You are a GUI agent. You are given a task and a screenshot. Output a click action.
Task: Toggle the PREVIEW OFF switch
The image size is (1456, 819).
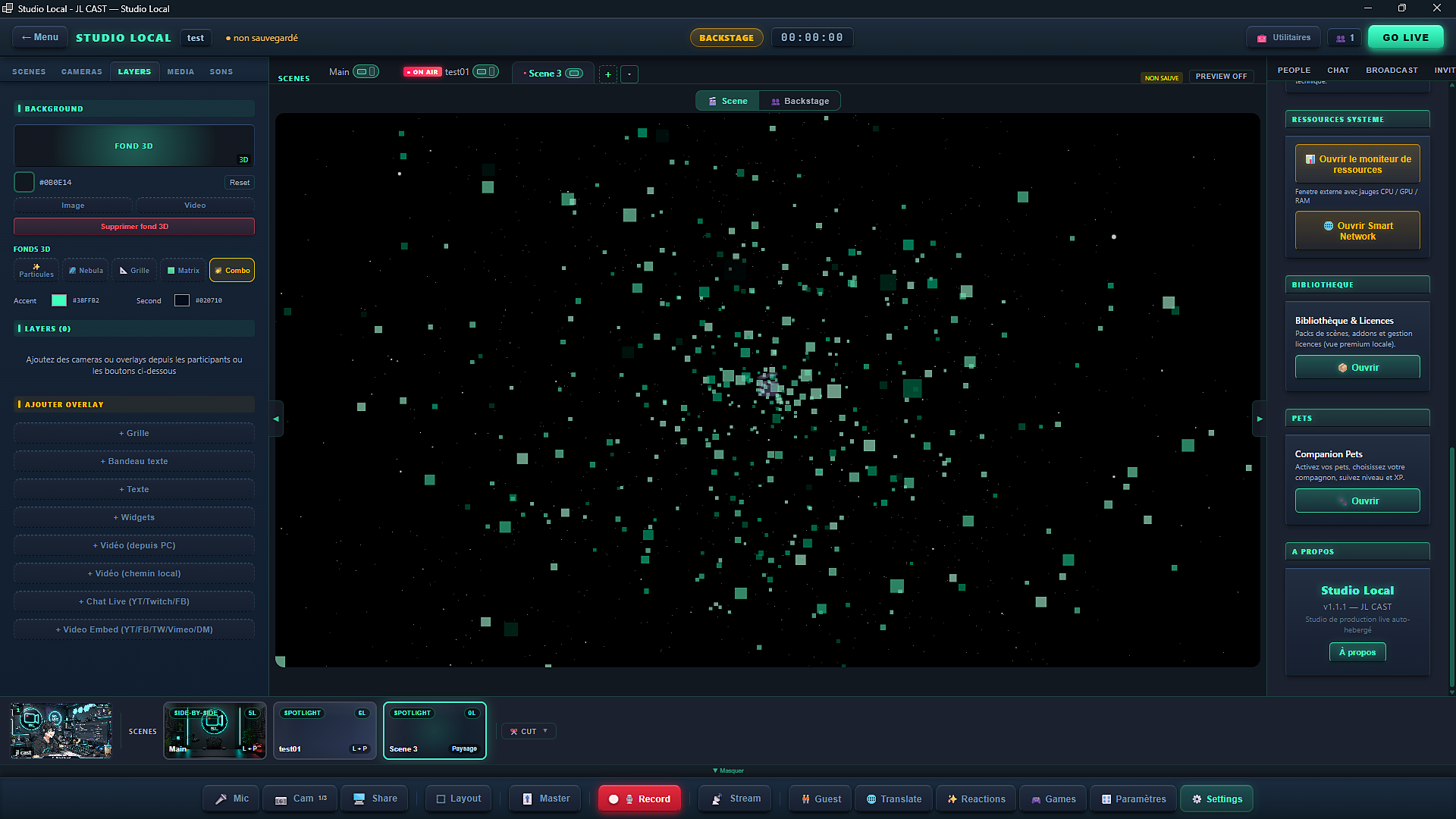pos(1221,77)
